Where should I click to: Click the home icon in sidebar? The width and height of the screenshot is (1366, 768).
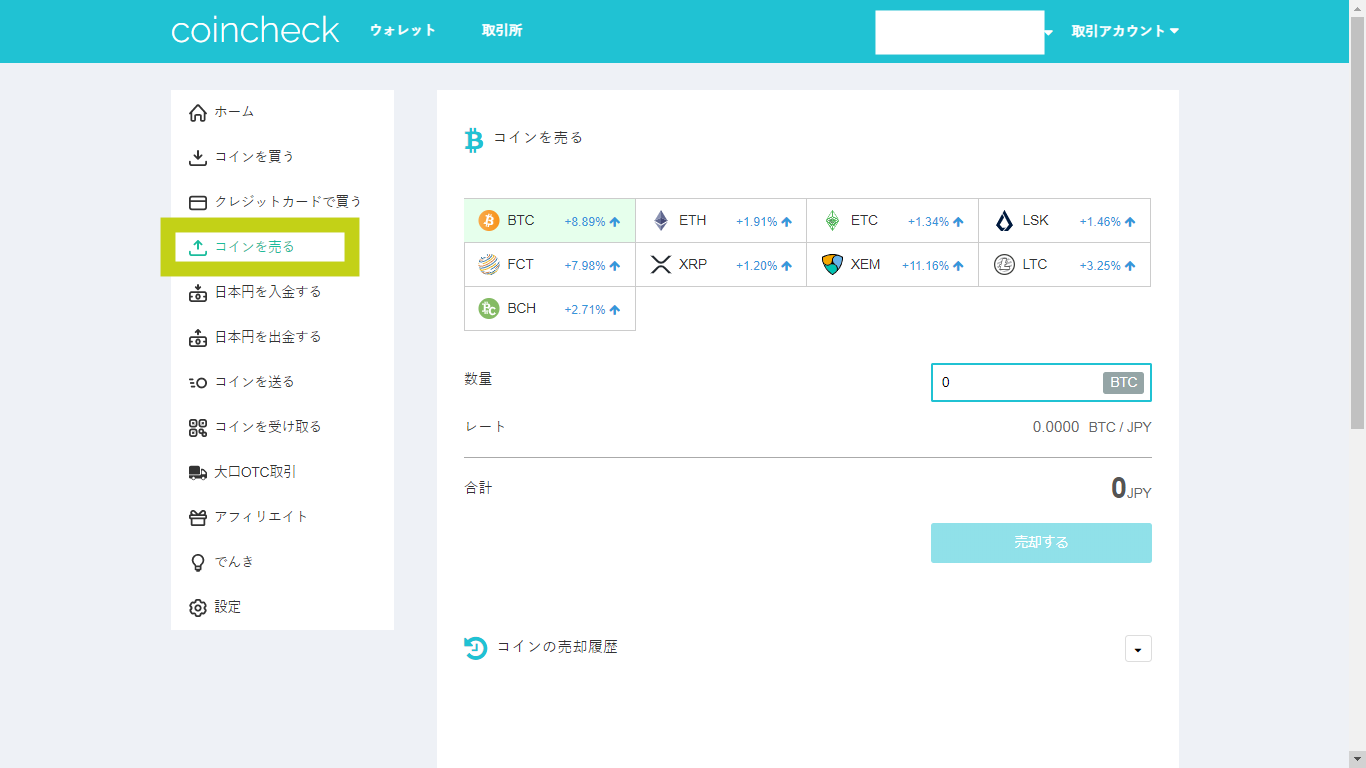click(198, 112)
